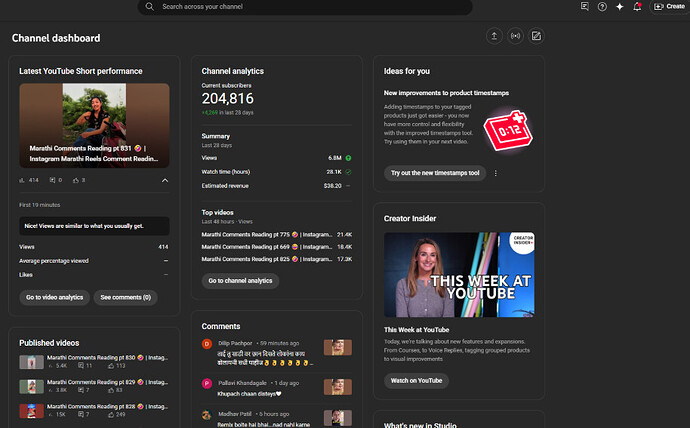Open the help question mark icon

point(602,6)
